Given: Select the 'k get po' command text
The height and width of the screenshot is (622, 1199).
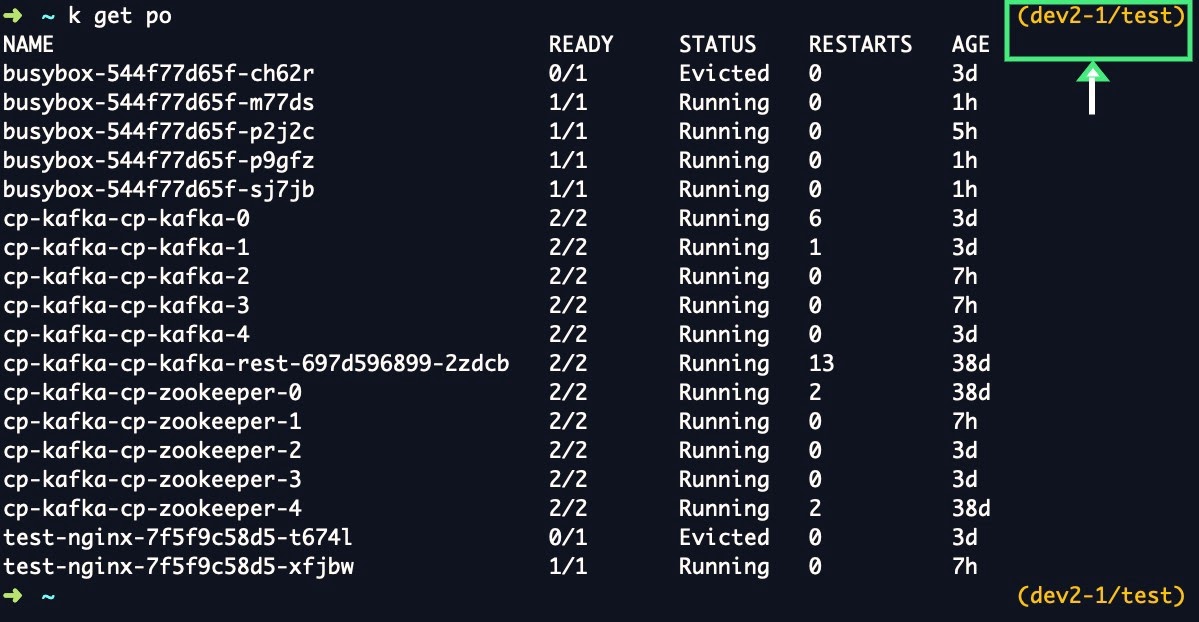Looking at the screenshot, I should [x=119, y=16].
